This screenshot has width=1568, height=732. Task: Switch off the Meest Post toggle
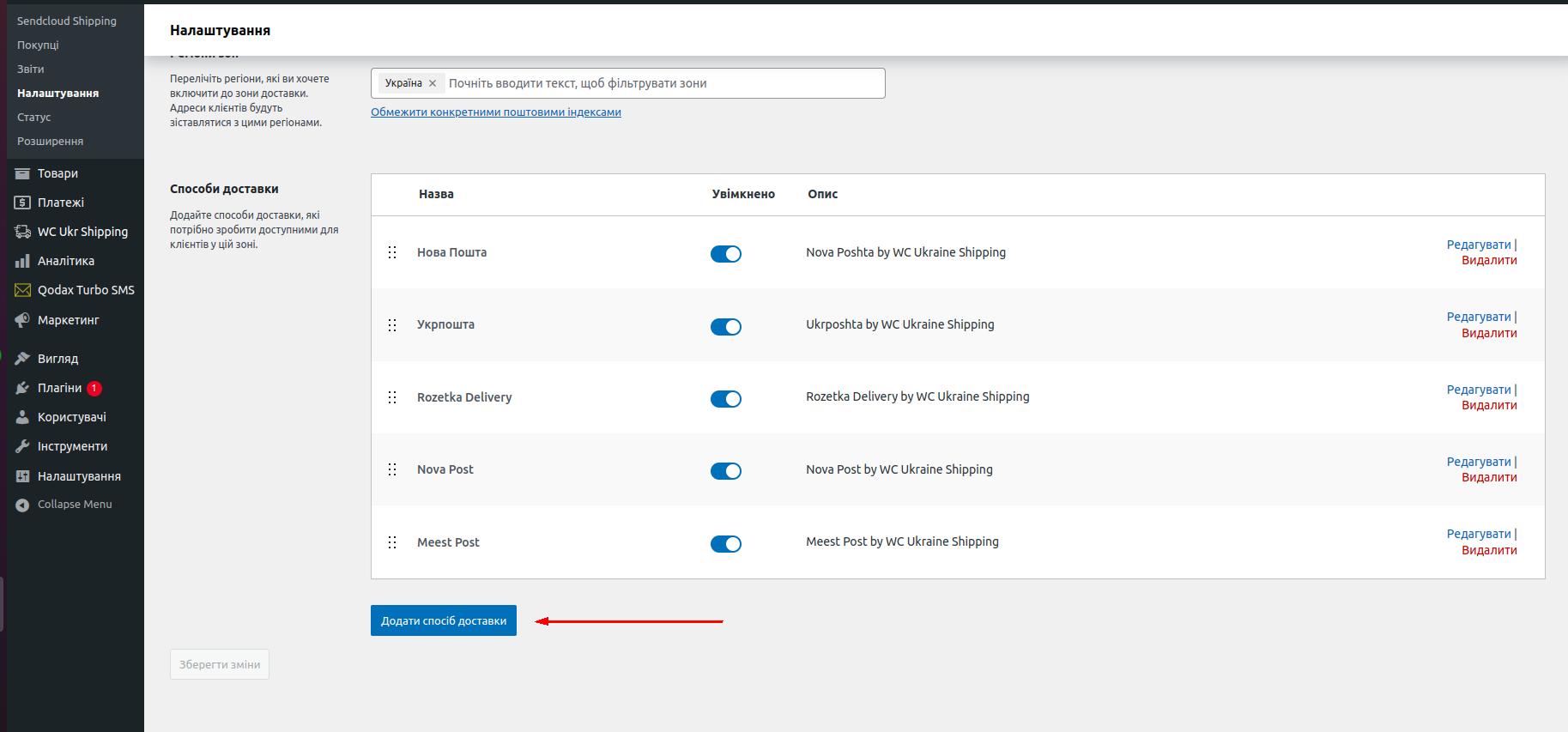pos(725,544)
